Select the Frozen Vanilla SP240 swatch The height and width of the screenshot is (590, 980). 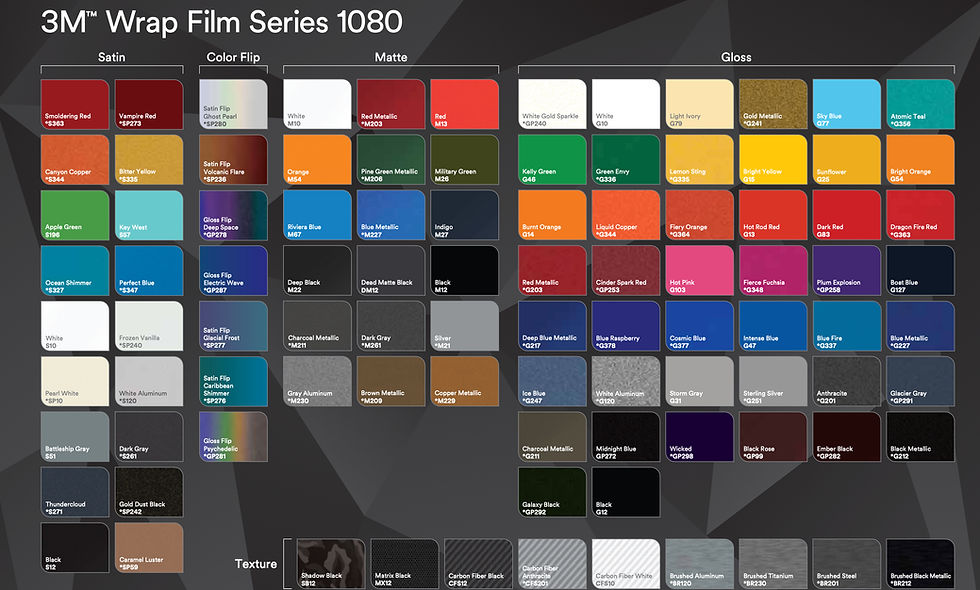(149, 326)
